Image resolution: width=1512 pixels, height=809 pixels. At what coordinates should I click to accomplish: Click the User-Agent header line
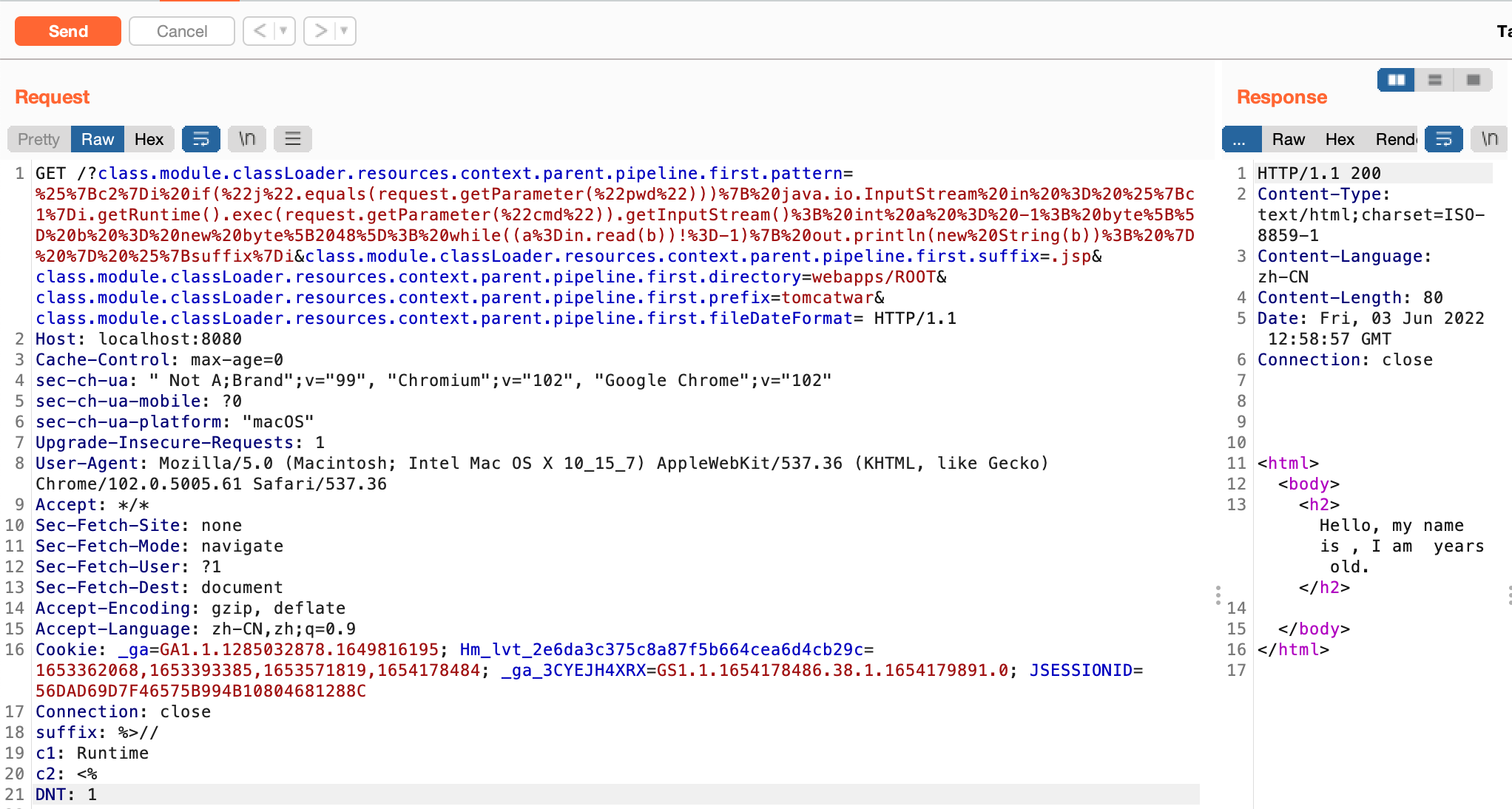(x=542, y=473)
